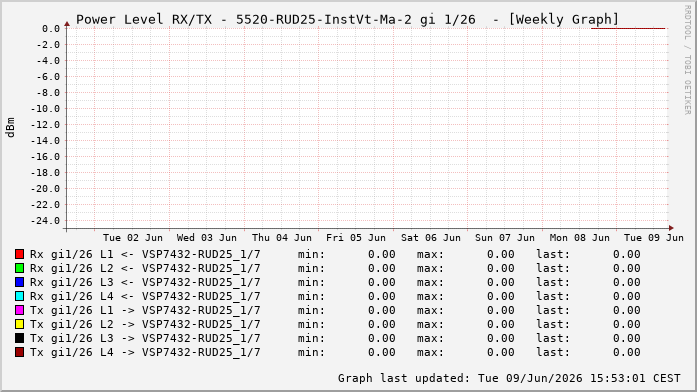Click the Tx gi1/26 L3 legend text
697x392 pixels.
coord(145,339)
